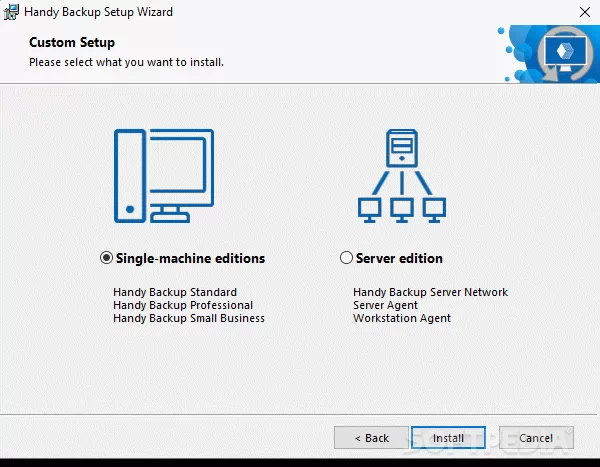Cancel the setup wizard
The height and width of the screenshot is (467, 600).
(536, 438)
